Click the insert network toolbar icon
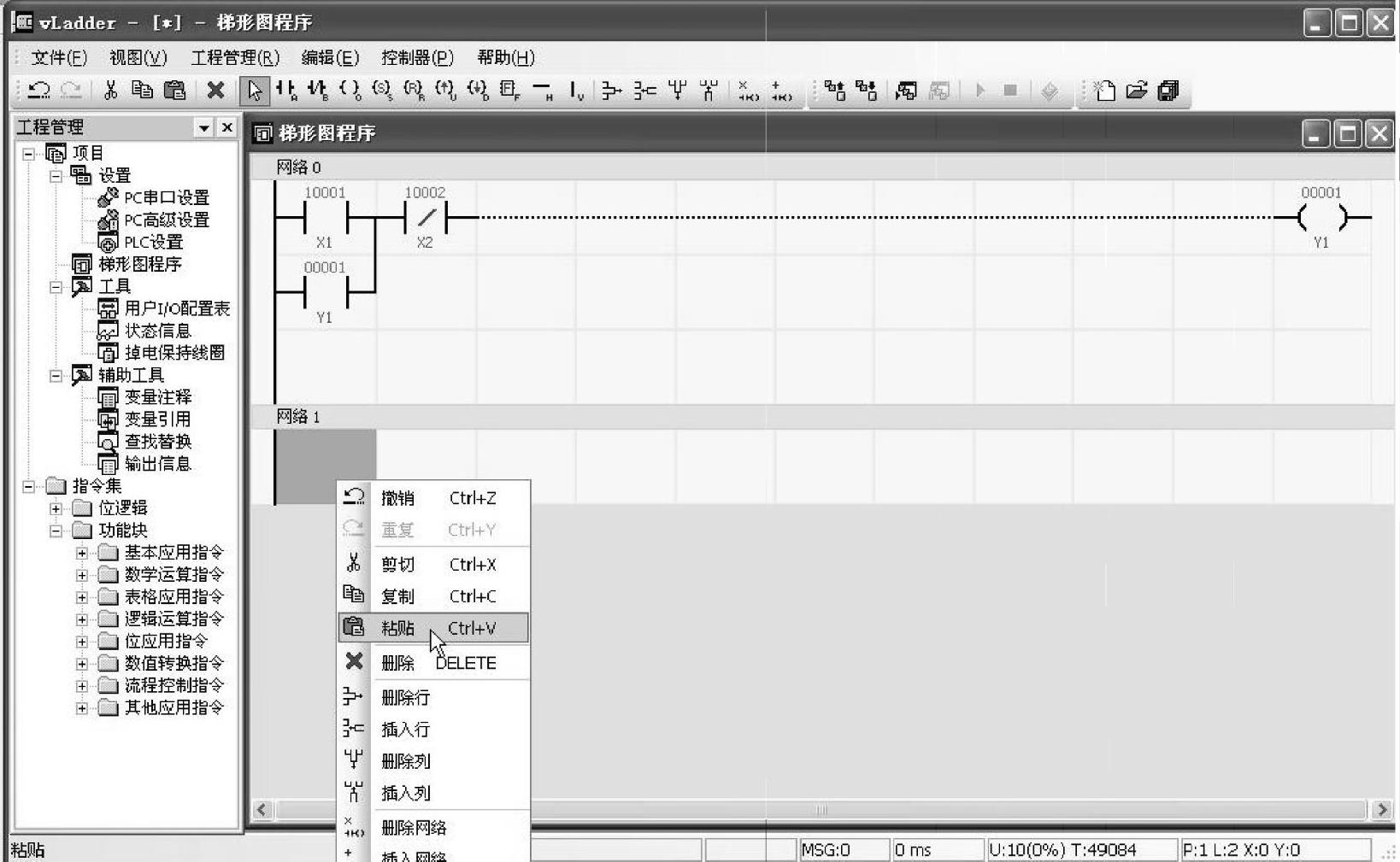Image resolution: width=1400 pixels, height=862 pixels. (781, 91)
